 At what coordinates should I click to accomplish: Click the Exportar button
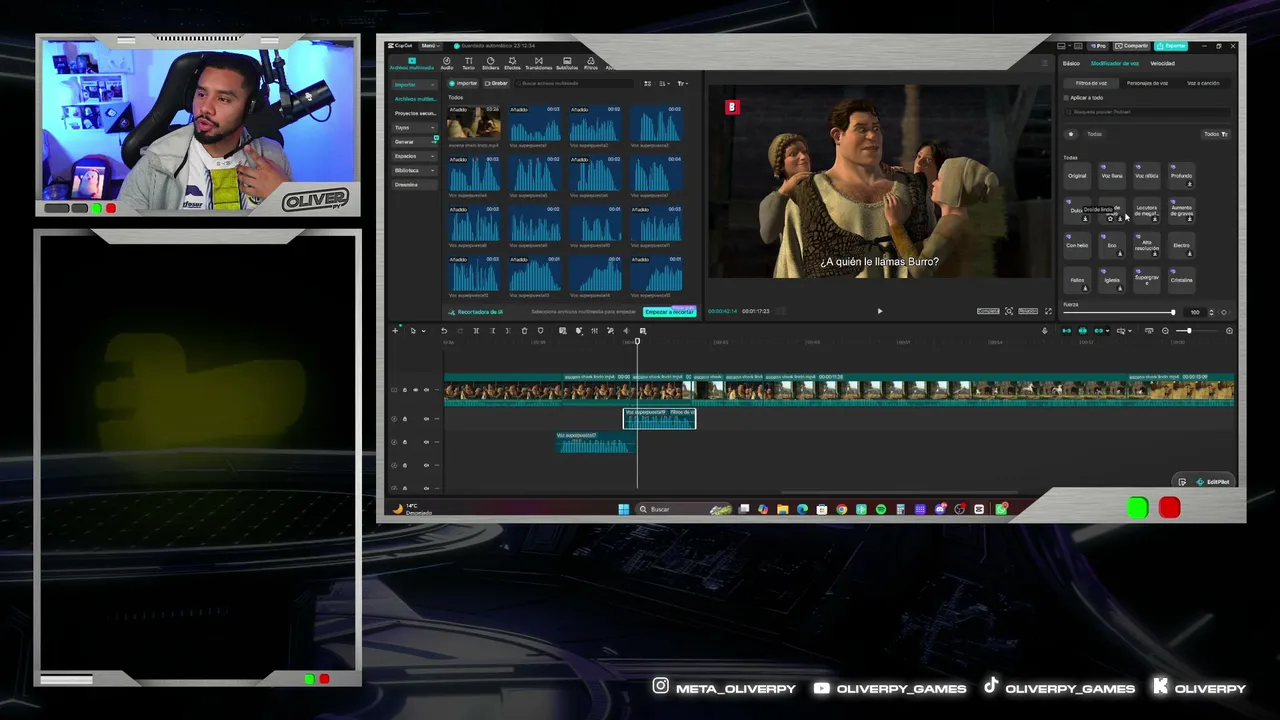pyautogui.click(x=1171, y=46)
